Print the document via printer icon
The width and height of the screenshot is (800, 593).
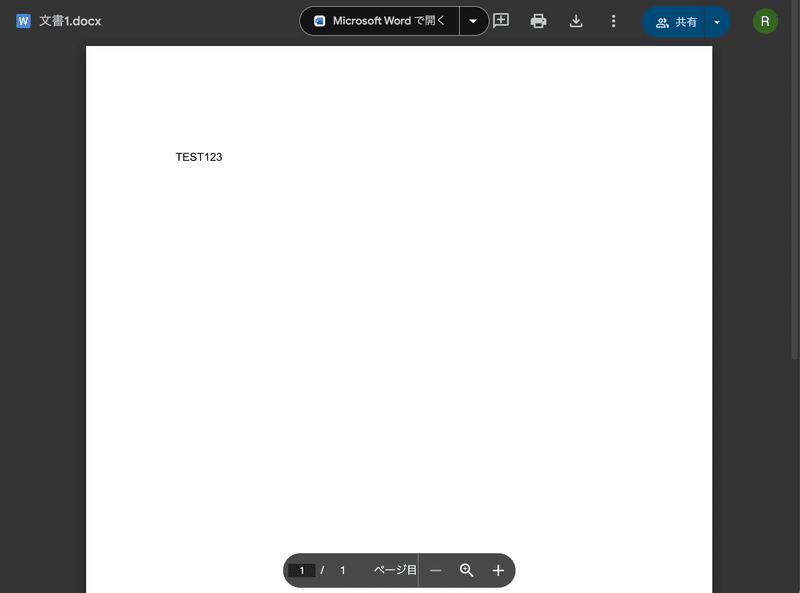tap(538, 21)
